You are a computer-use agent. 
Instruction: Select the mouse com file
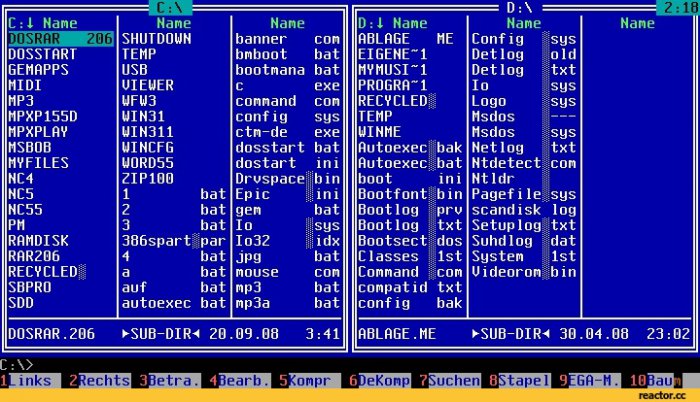tap(288, 272)
